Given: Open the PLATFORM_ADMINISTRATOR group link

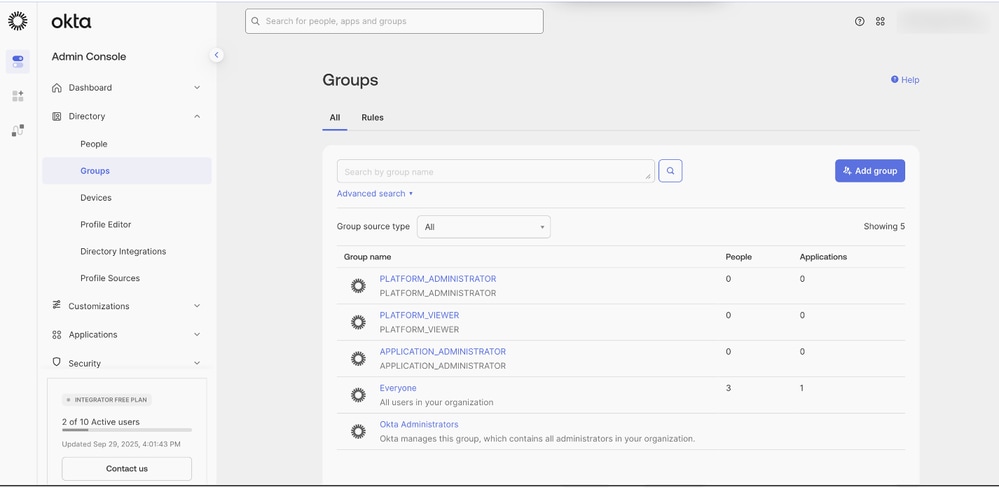Looking at the screenshot, I should tap(438, 279).
